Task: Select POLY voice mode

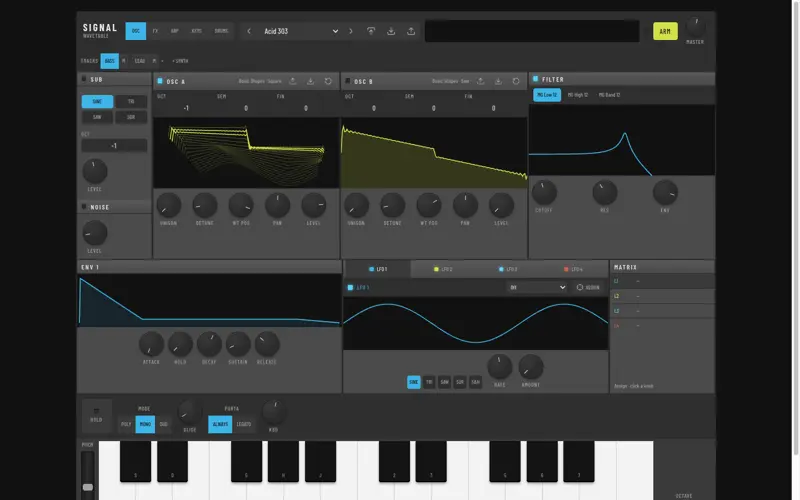Action: click(x=126, y=424)
